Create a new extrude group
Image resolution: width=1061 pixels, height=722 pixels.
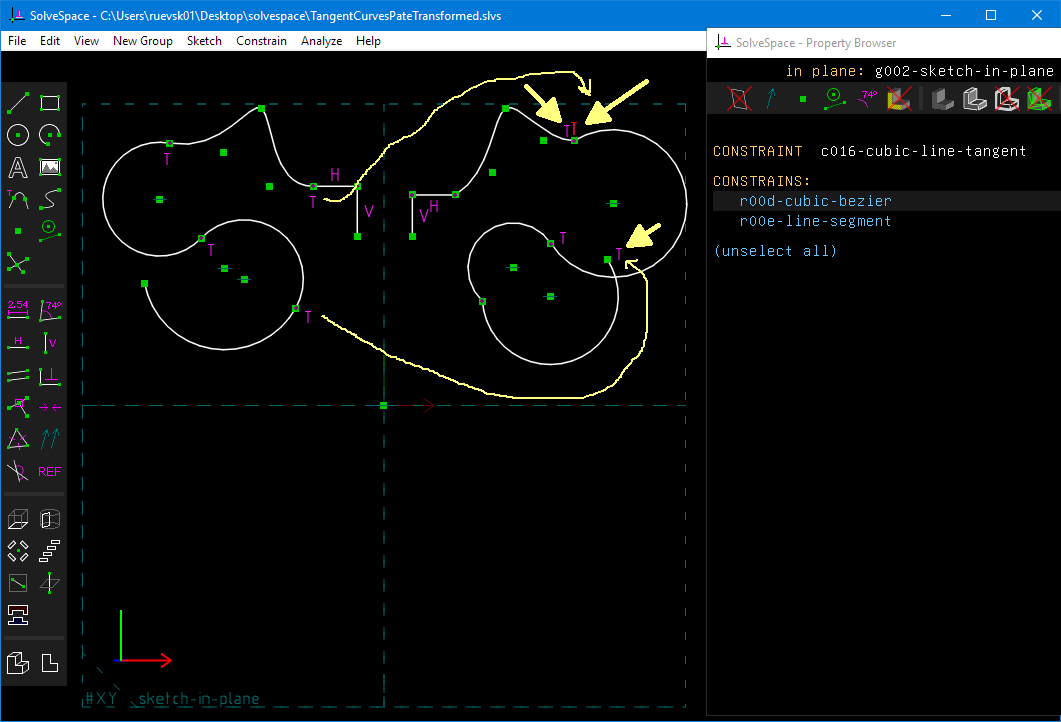(x=18, y=519)
